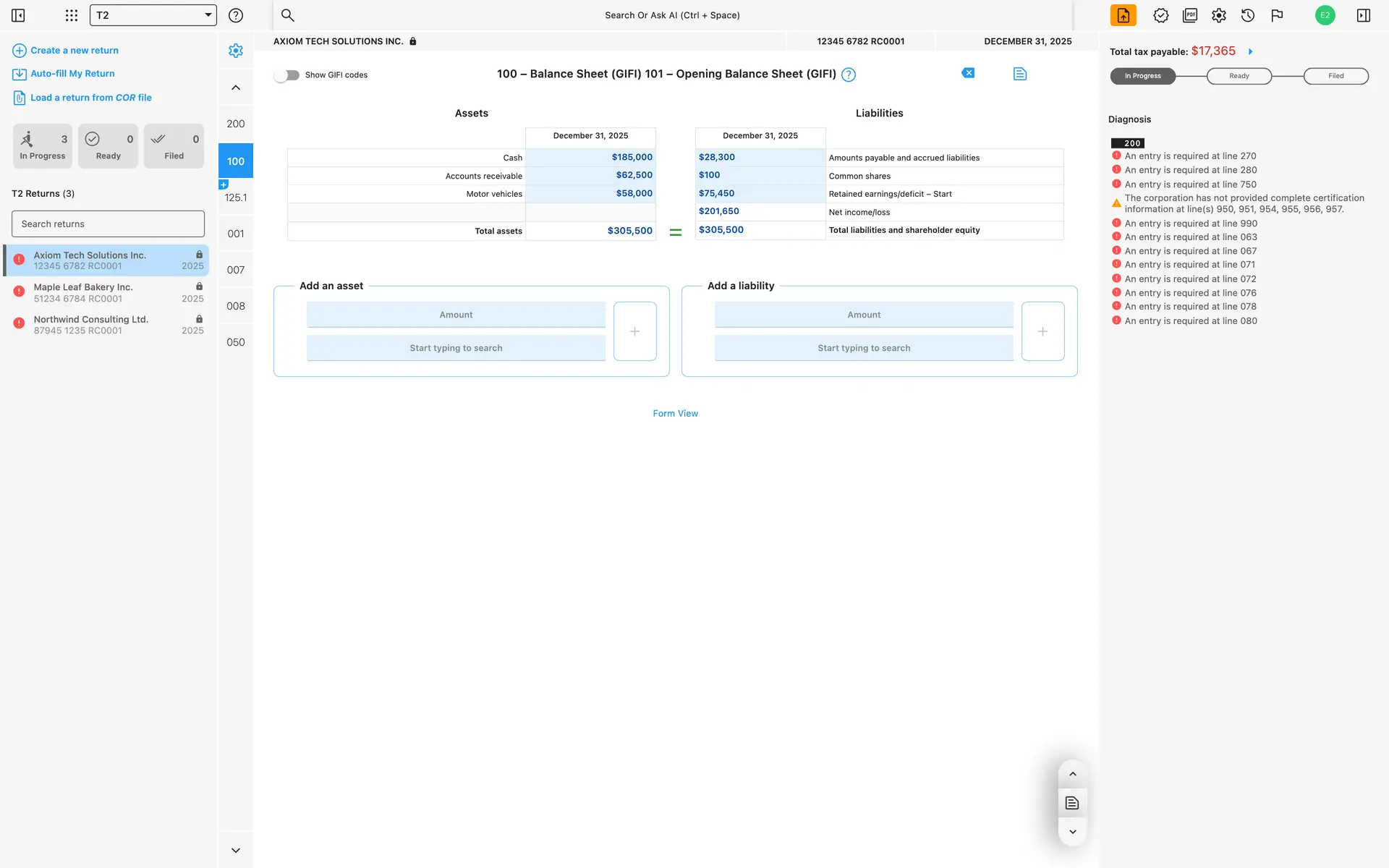Open the history clock icon
Screen dimensions: 1389x868
[1248, 15]
